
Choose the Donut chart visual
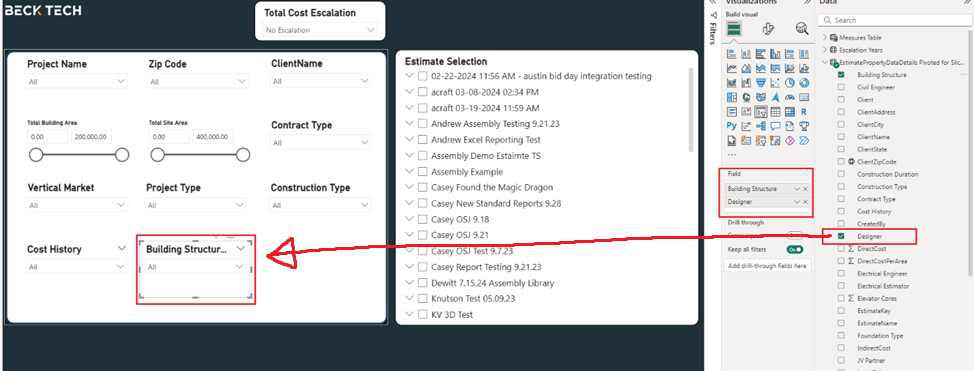[804, 83]
